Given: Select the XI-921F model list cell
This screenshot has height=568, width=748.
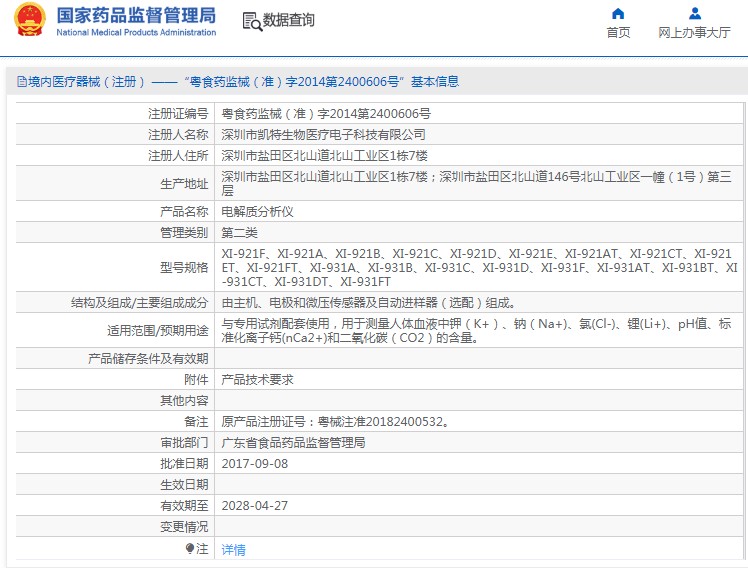Looking at the screenshot, I should pos(479,267).
